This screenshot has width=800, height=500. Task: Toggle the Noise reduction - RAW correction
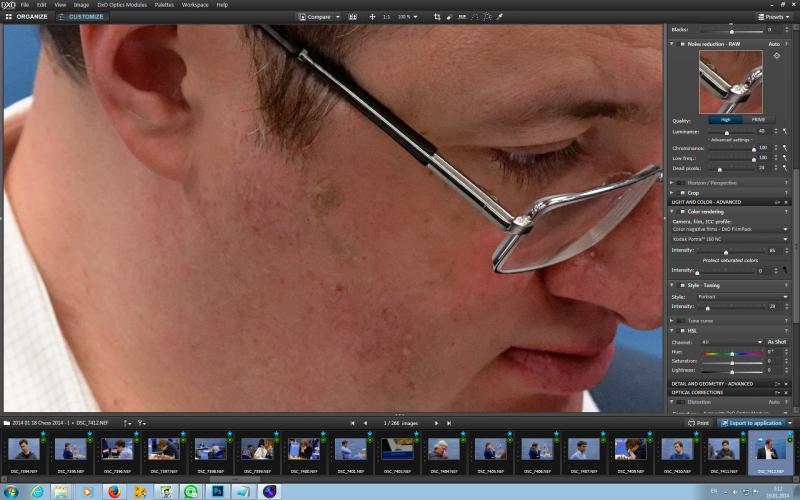(x=682, y=44)
